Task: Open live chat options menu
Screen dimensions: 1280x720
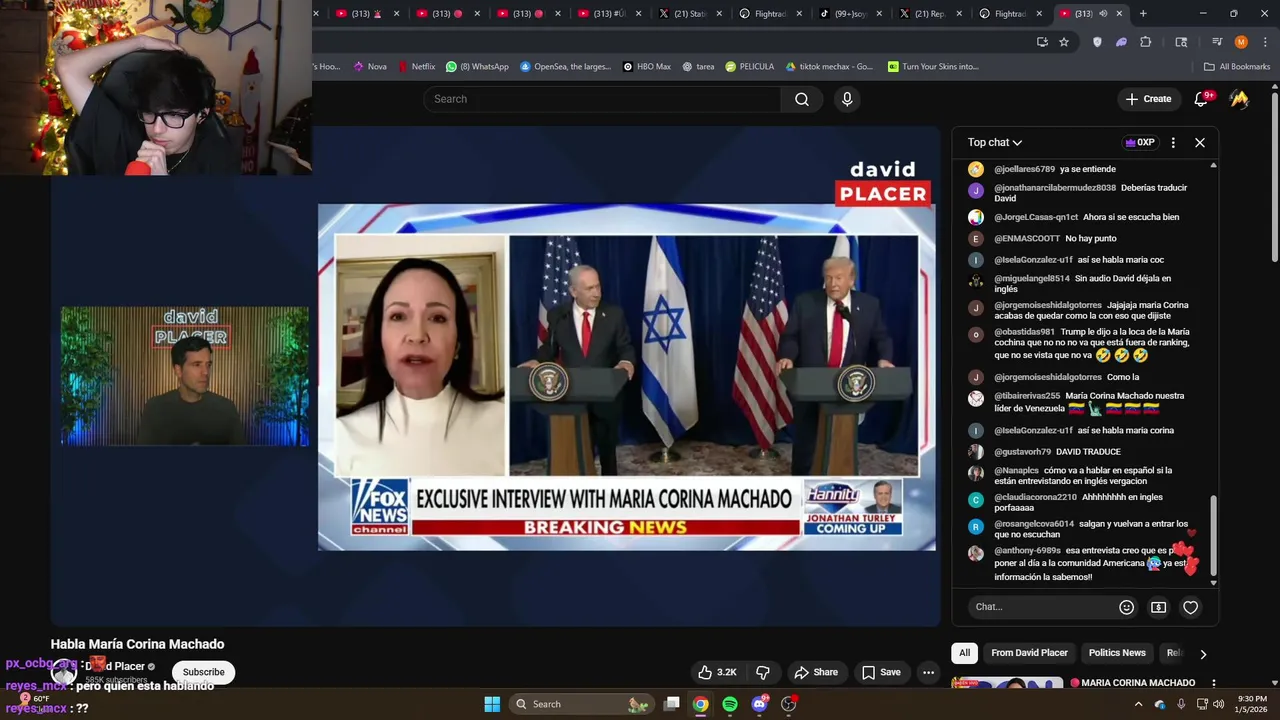Action: pos(1173,143)
